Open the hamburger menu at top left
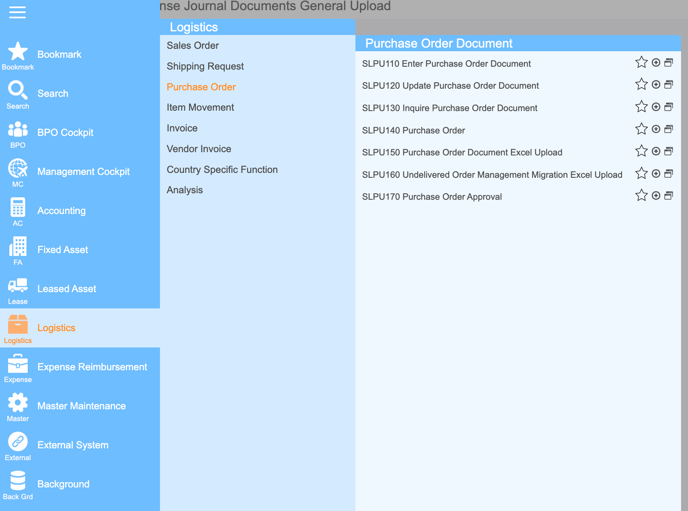 [x=17, y=13]
